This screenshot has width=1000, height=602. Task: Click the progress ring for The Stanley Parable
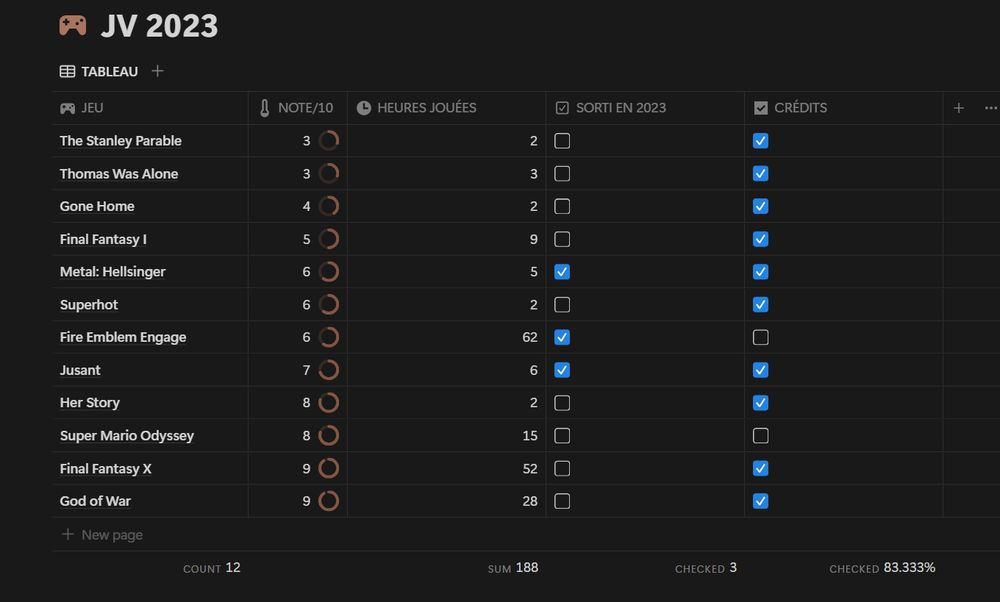tap(328, 140)
